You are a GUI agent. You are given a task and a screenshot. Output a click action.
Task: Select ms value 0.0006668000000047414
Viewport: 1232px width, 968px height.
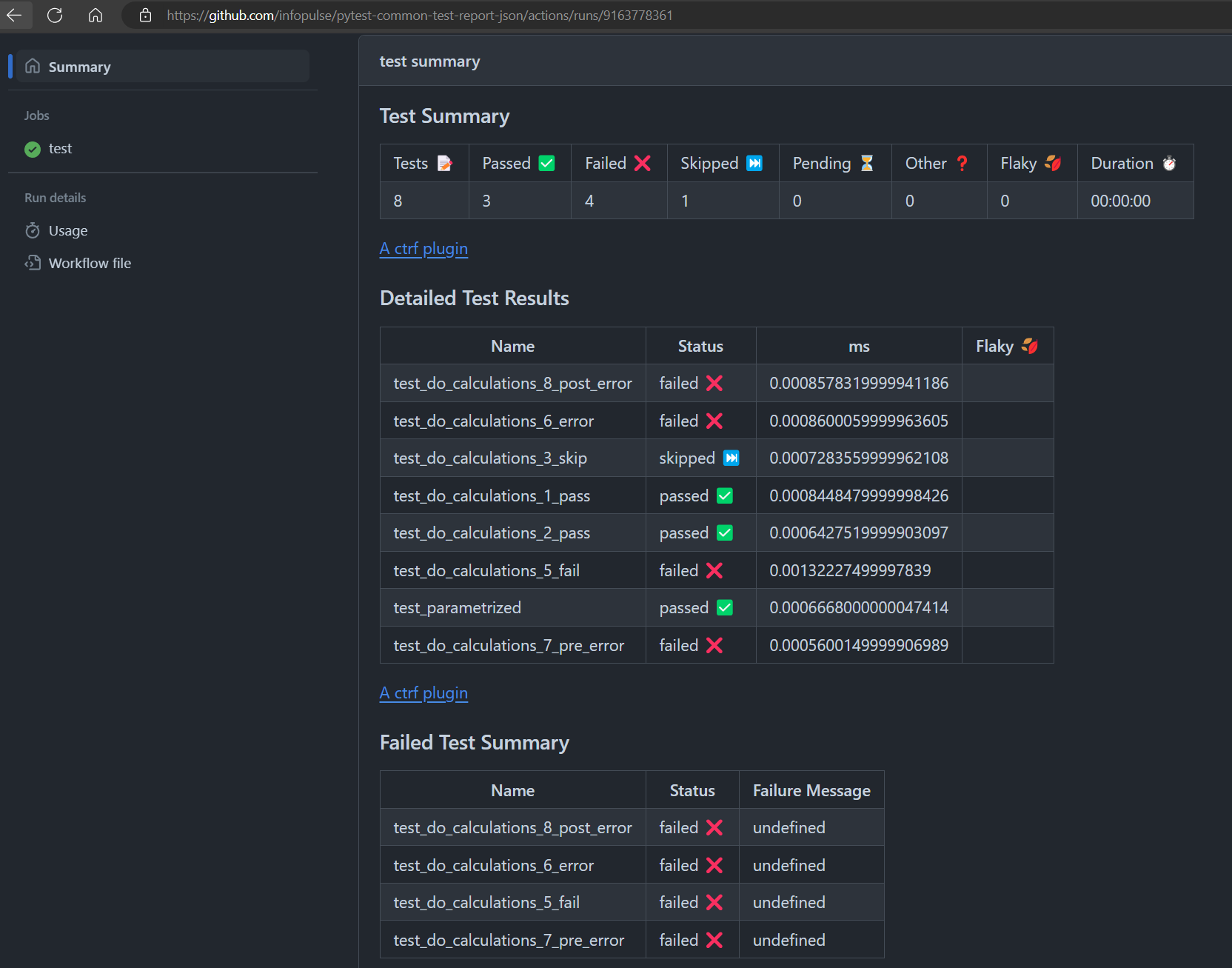(x=859, y=607)
